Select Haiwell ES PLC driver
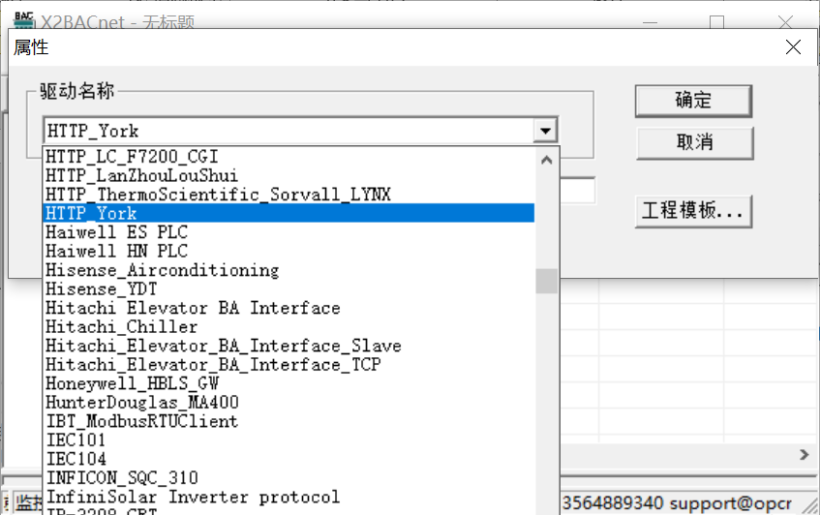The height and width of the screenshot is (516, 821). 289,232
